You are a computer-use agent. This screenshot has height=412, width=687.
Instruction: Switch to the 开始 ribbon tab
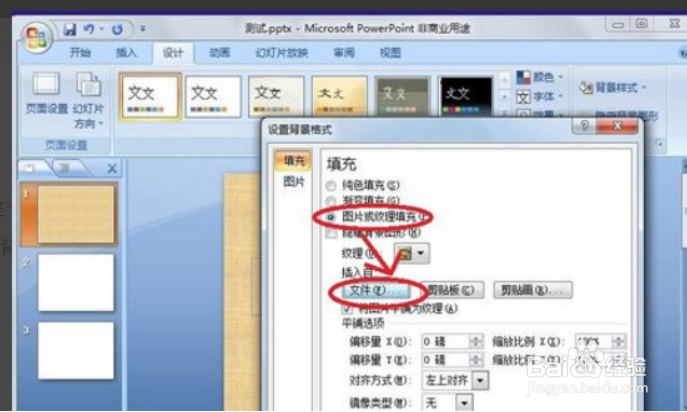click(x=80, y=53)
